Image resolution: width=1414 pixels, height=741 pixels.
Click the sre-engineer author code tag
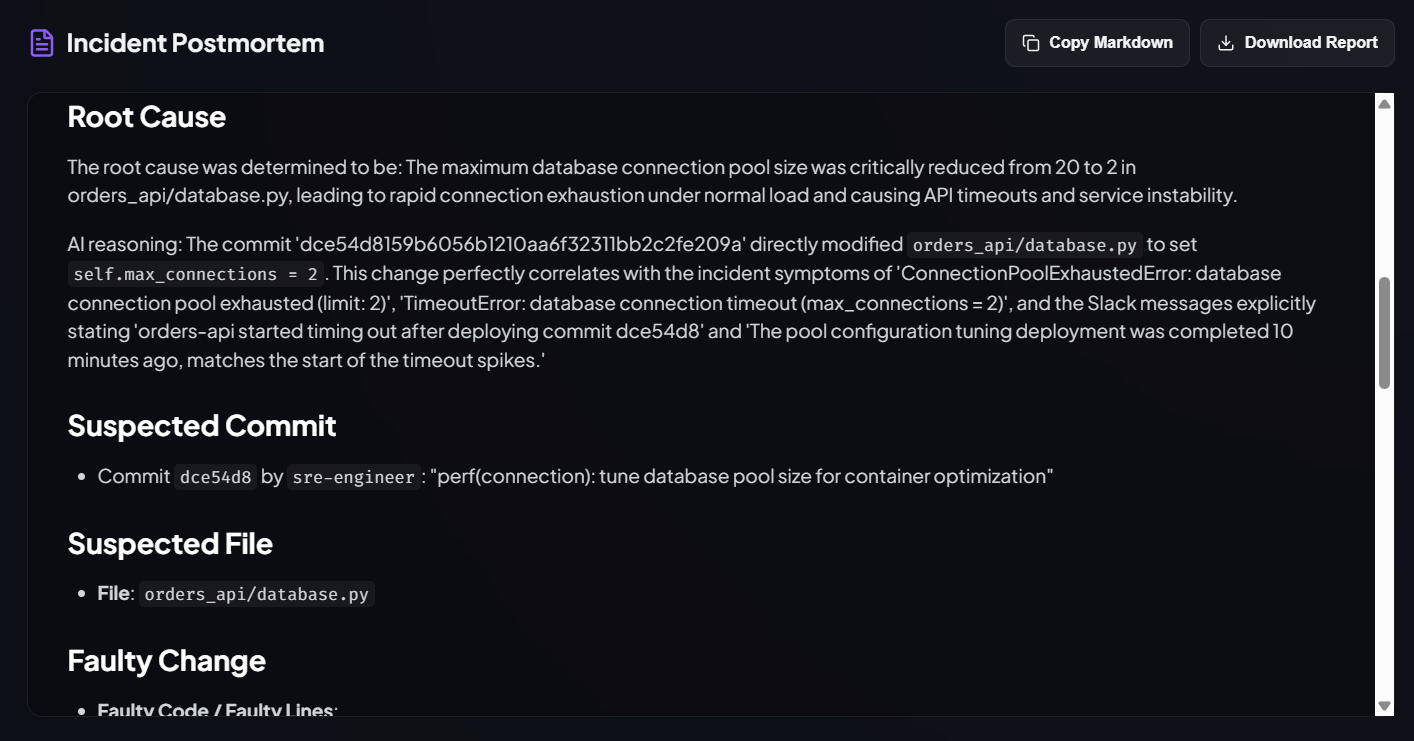(353, 477)
